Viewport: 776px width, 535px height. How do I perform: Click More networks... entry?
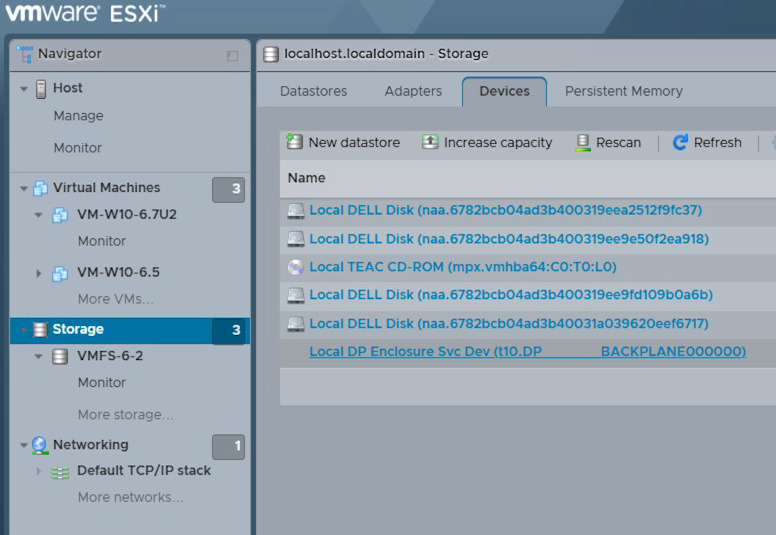[130, 497]
